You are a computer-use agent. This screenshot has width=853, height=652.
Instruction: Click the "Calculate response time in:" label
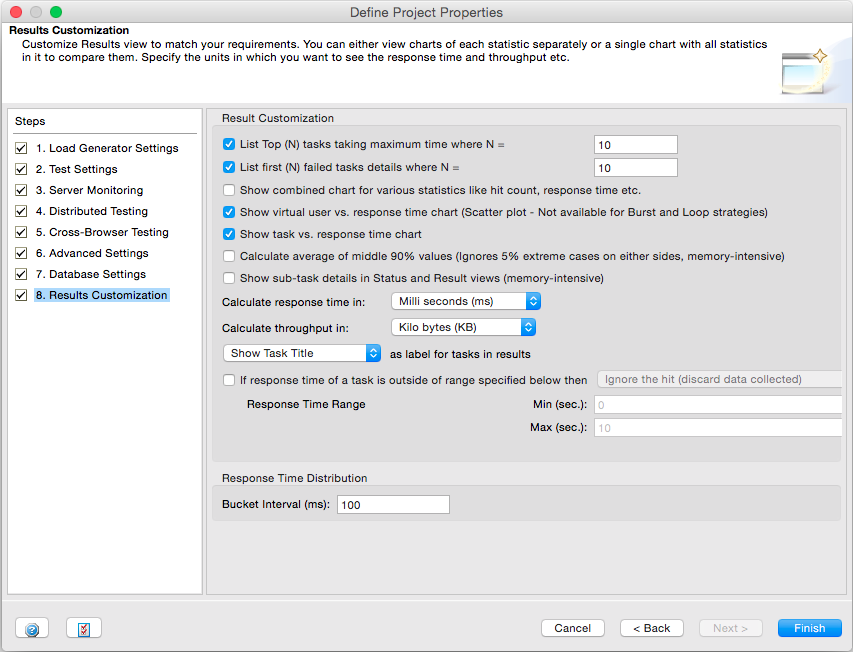294,302
